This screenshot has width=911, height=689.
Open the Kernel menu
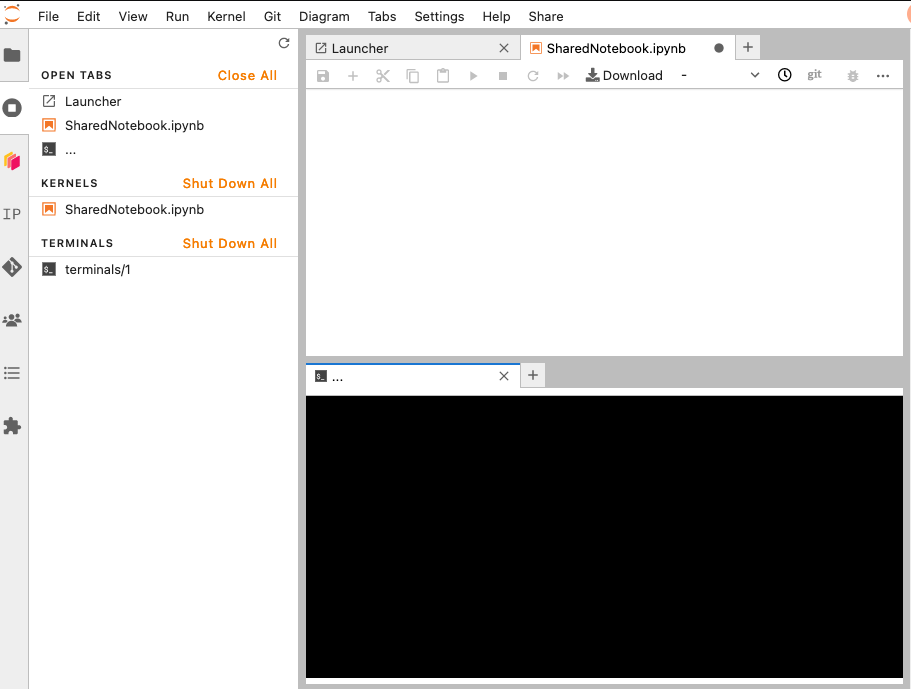(x=226, y=16)
